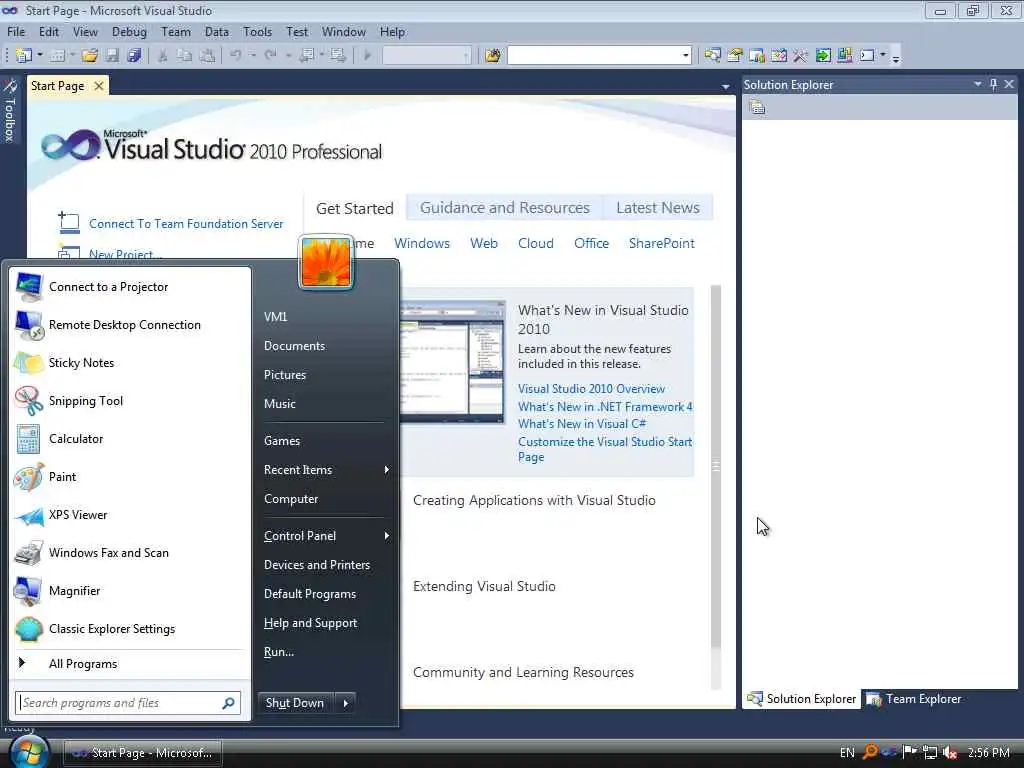The image size is (1024, 768).
Task: Open What's New in Visual C# link
Action: (x=582, y=424)
